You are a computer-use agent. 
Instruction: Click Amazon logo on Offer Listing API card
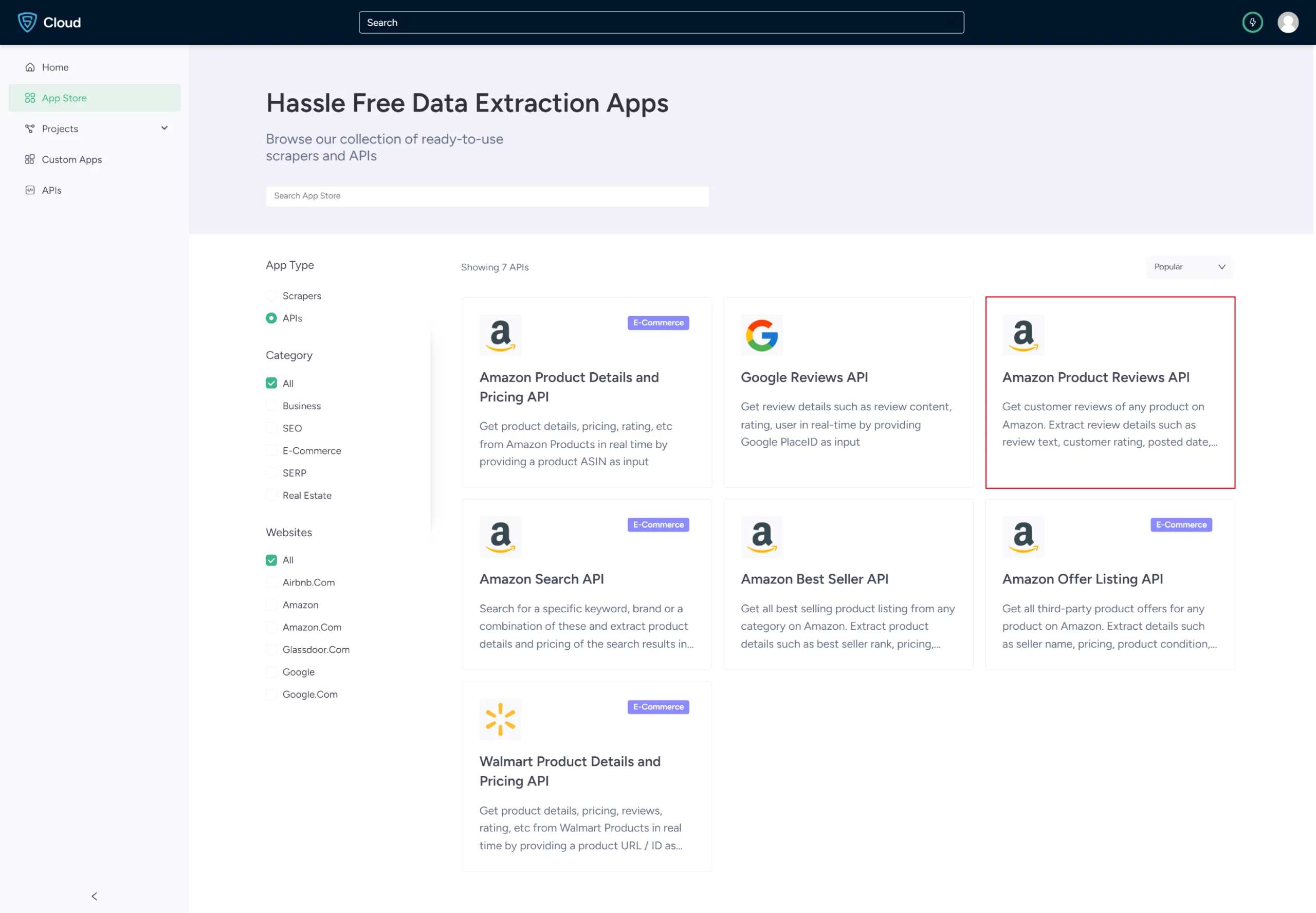(1023, 537)
